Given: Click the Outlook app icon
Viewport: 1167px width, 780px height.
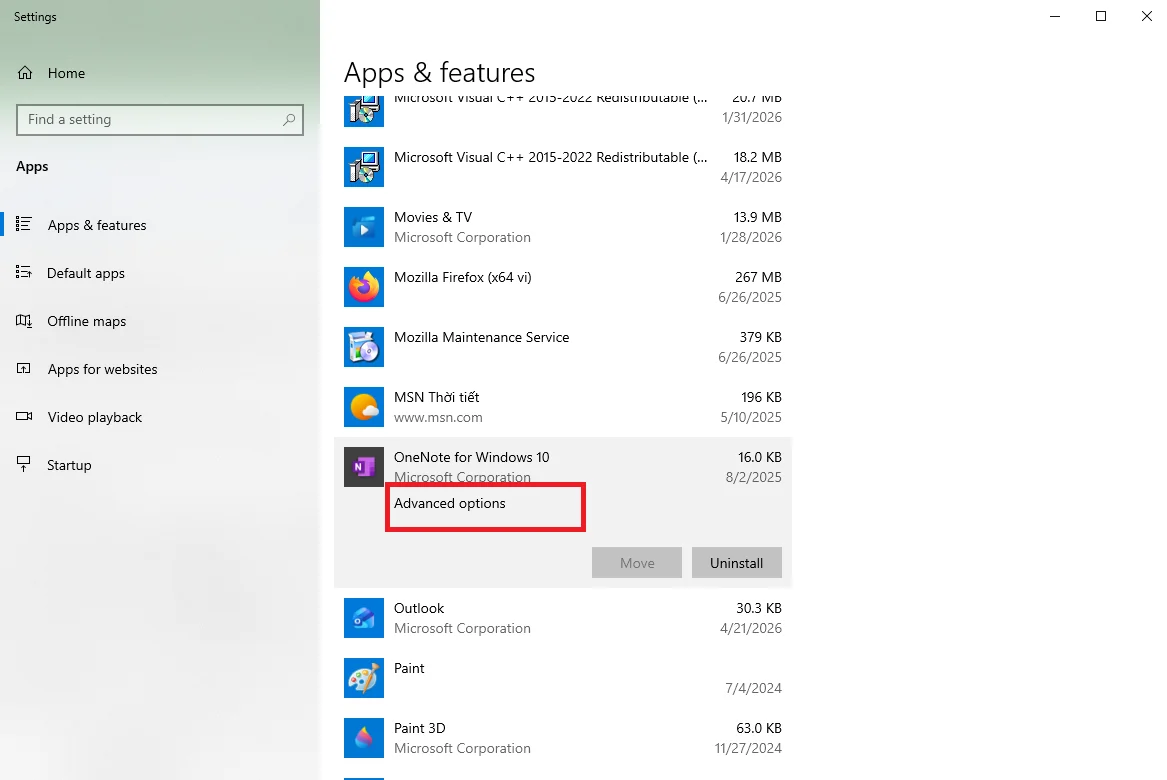Looking at the screenshot, I should pyautogui.click(x=364, y=618).
